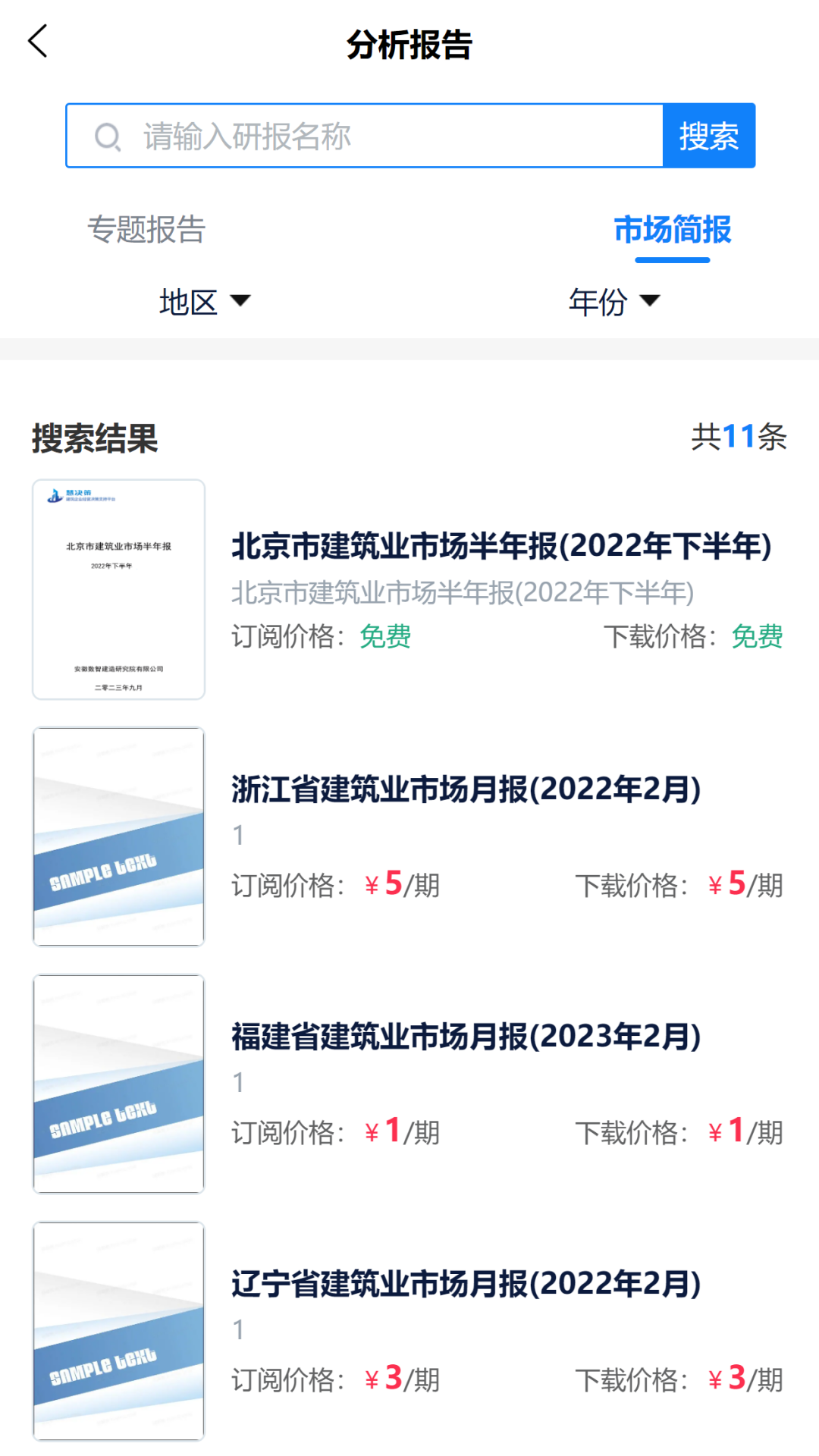The height and width of the screenshot is (1456, 819).
Task: Open the 年份 filter dropdown
Action: point(598,302)
